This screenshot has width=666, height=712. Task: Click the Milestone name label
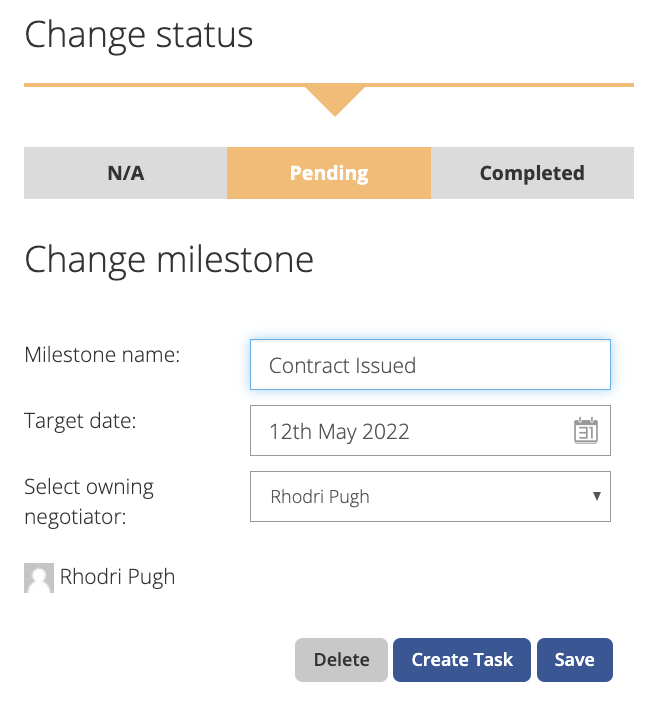pos(102,355)
